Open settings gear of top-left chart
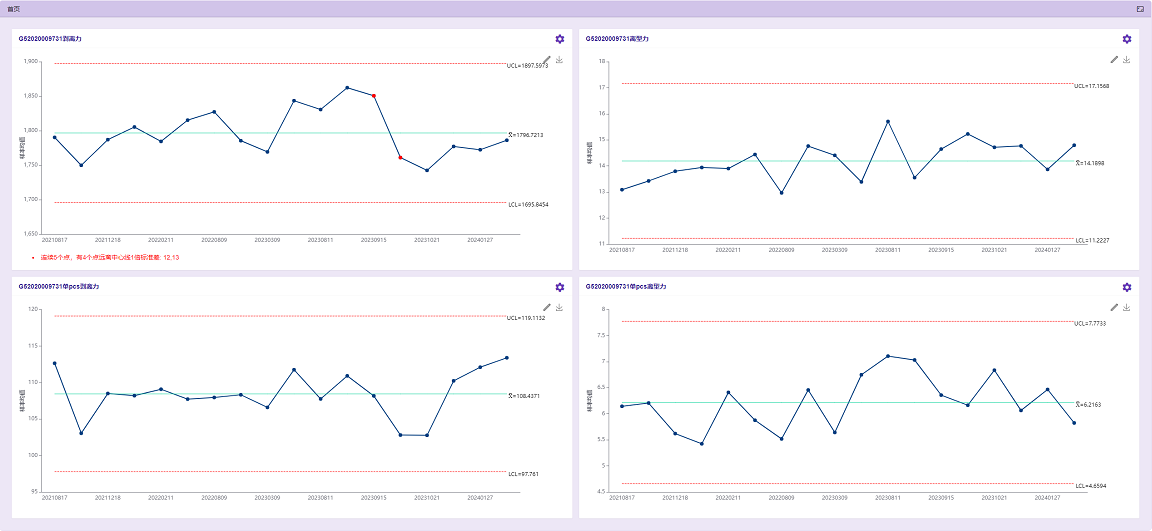This screenshot has height=531, width=1152. pos(560,39)
